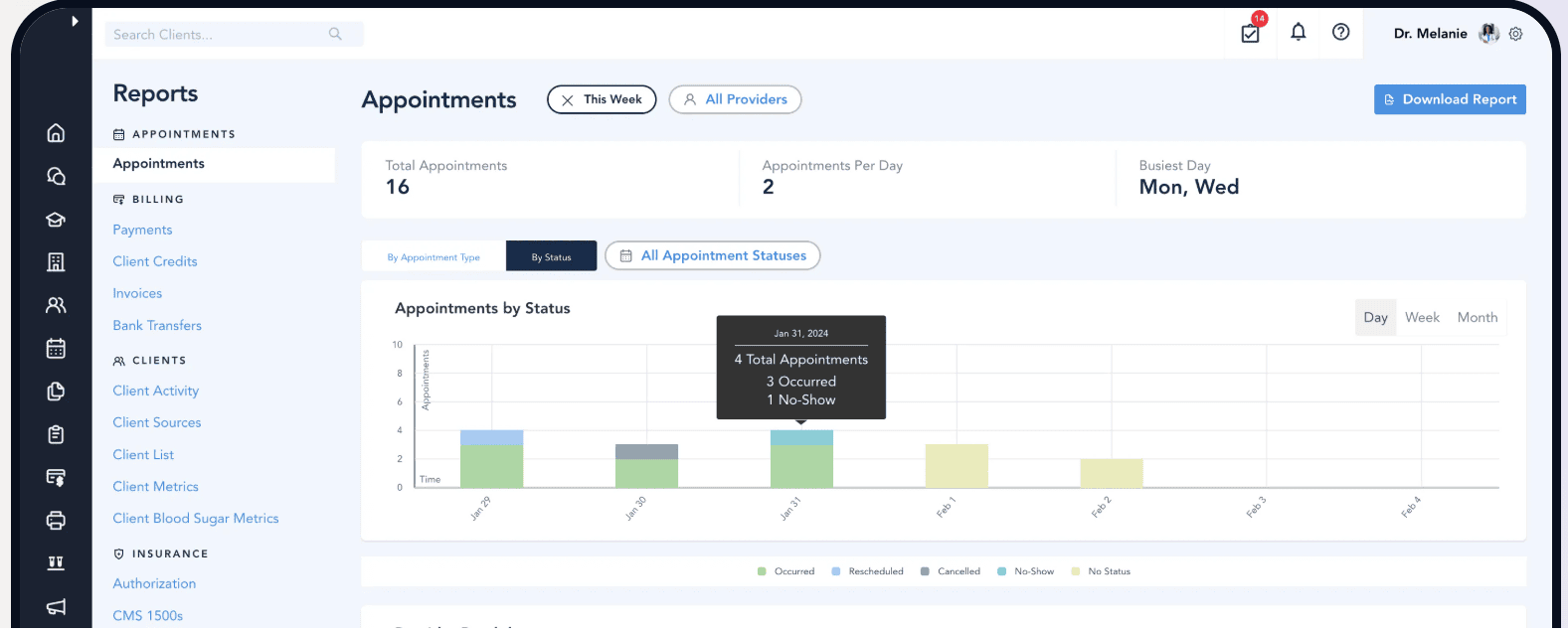The width and height of the screenshot is (1568, 632).
Task: Select Appointments in the Reports menu
Action: click(x=214, y=164)
